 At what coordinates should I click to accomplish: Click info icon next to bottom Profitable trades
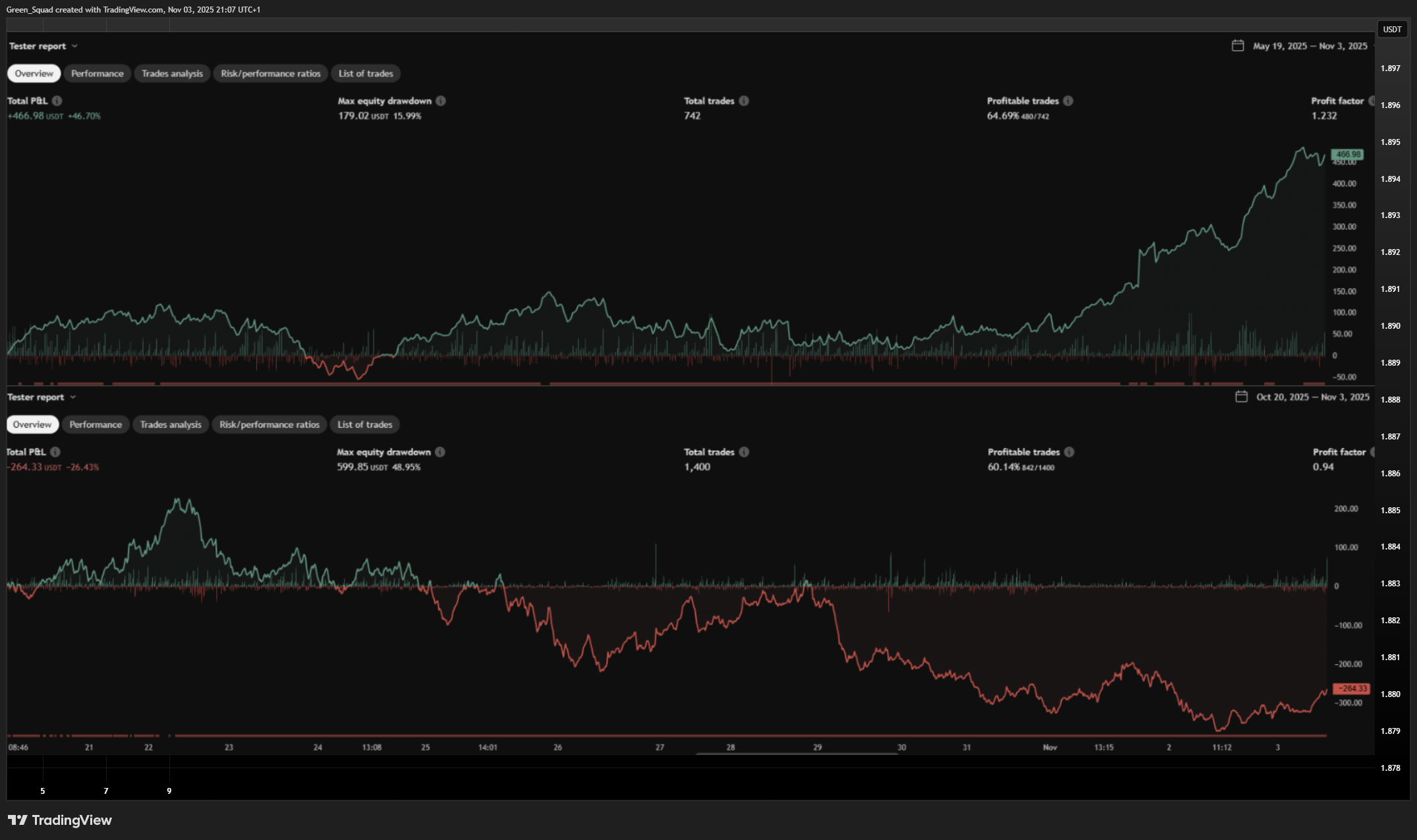tap(1069, 452)
